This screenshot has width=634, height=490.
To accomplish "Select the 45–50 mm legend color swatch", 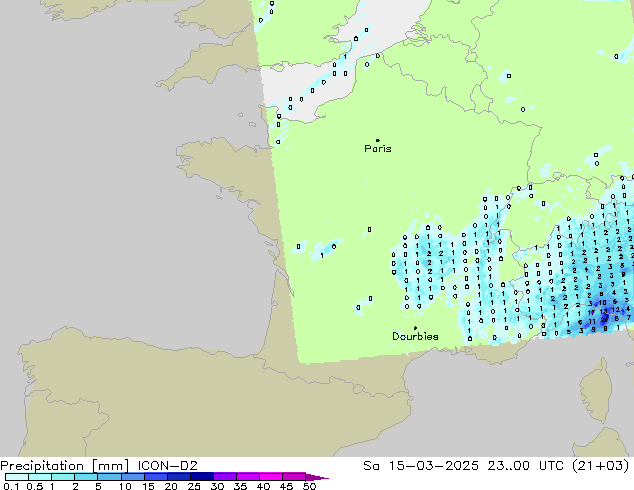I will (x=294, y=477).
